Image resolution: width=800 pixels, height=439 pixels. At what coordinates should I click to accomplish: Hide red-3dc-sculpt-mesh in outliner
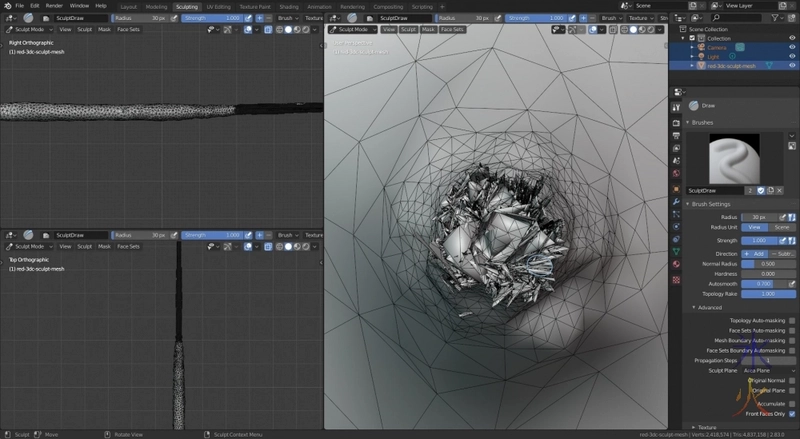(x=792, y=66)
